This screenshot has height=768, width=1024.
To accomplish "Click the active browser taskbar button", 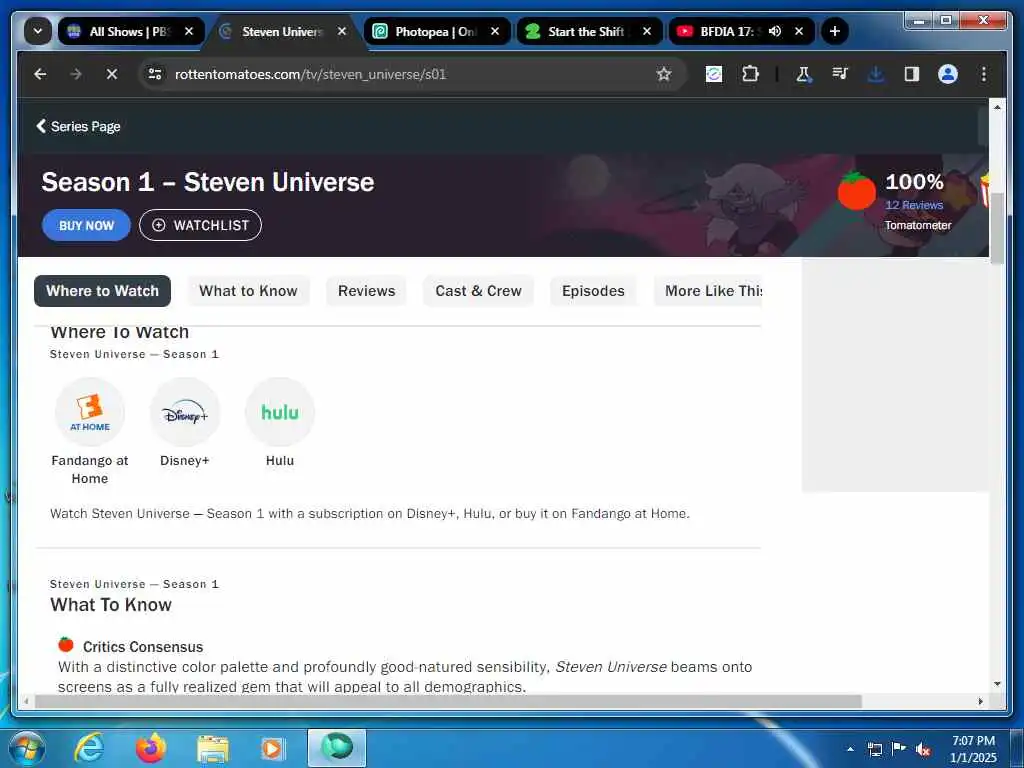I will [x=337, y=748].
